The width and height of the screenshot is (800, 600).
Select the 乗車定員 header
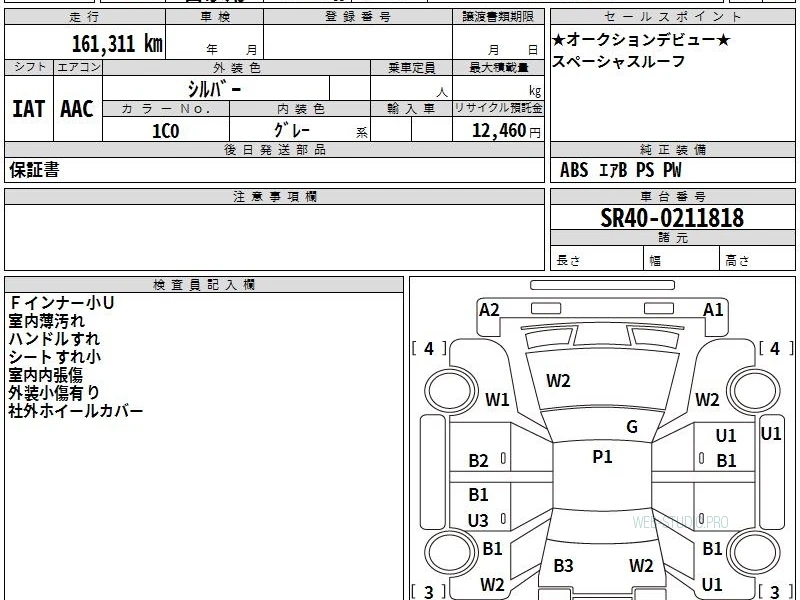(411, 68)
